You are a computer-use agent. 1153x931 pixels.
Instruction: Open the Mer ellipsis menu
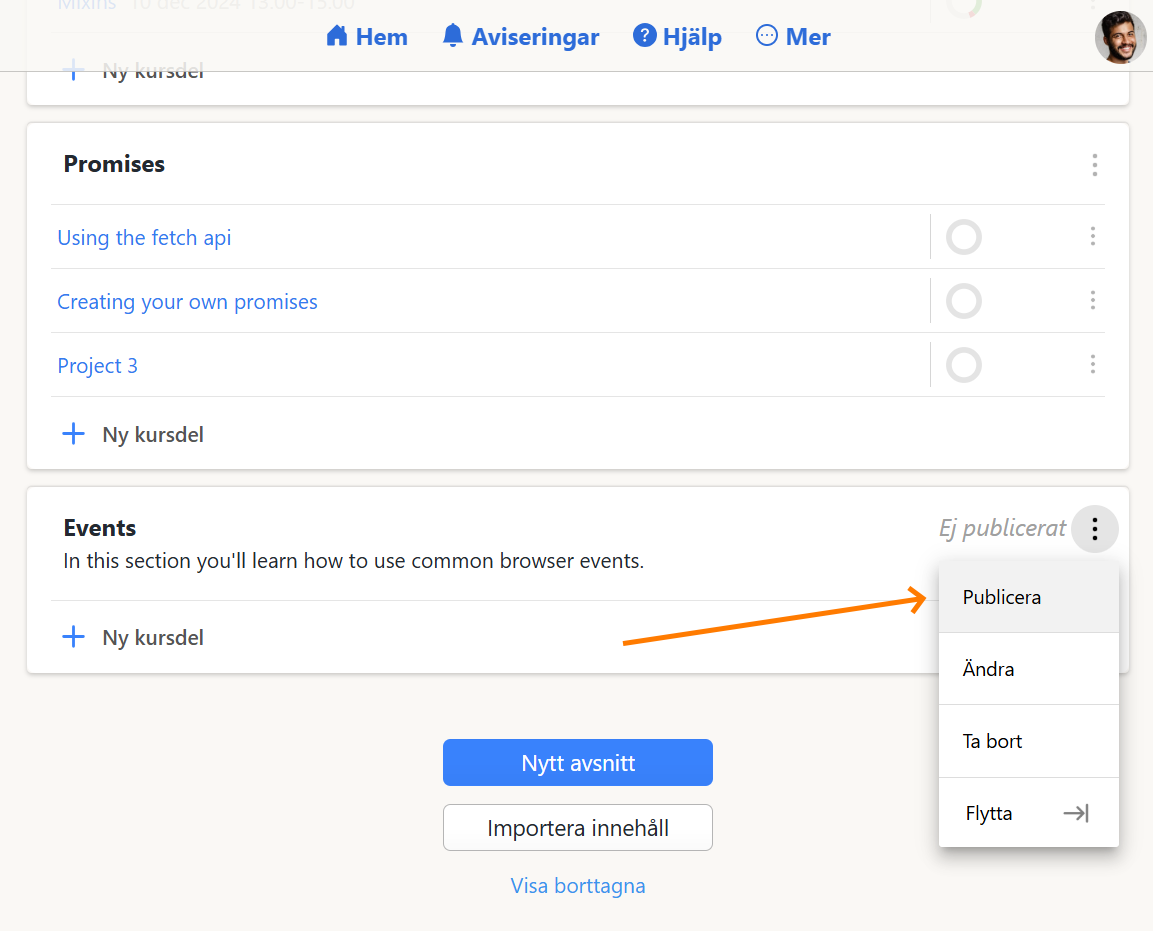[767, 37]
